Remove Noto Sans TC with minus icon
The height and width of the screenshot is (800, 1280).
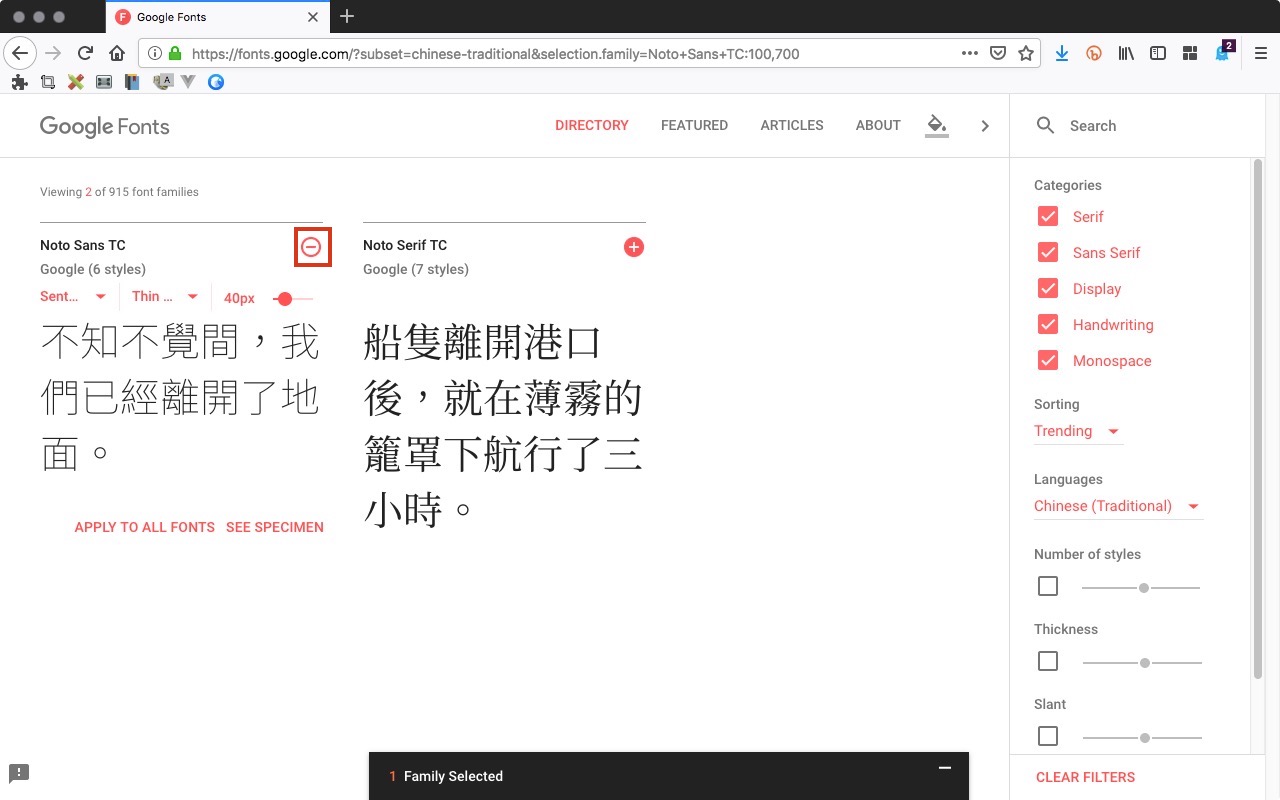pos(311,247)
